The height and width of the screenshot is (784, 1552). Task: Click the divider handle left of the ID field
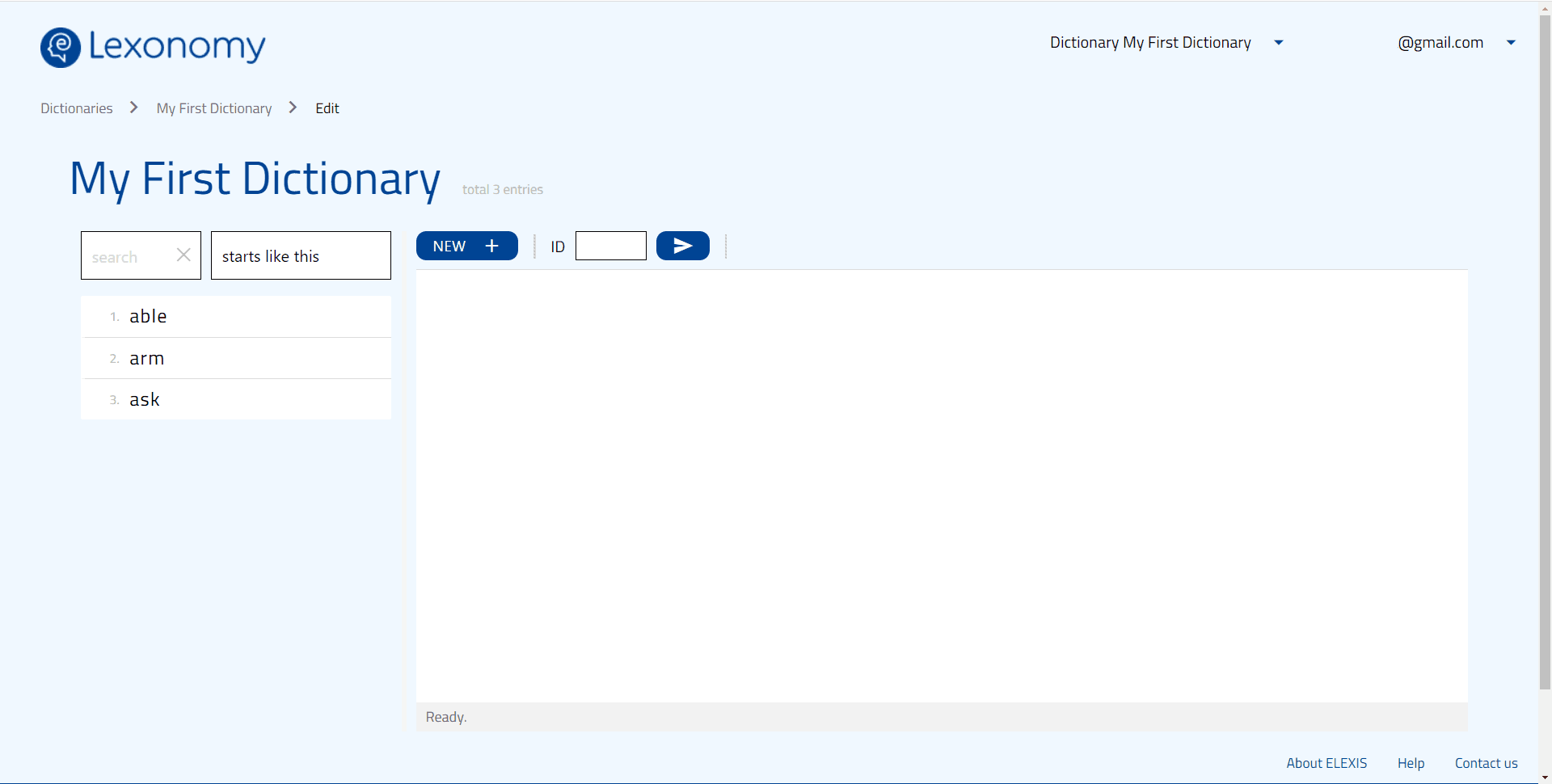point(535,246)
